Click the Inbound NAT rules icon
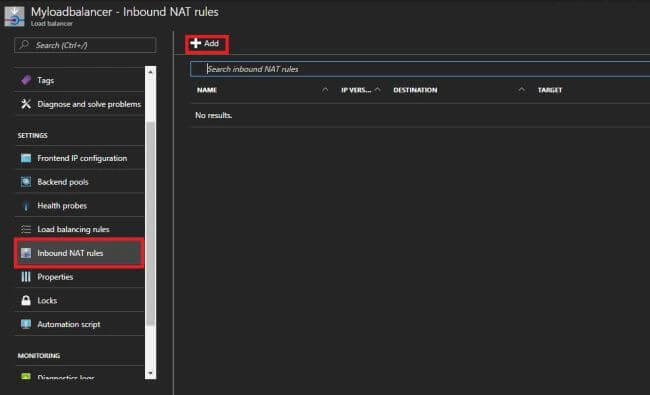The image size is (650, 395). (26, 253)
